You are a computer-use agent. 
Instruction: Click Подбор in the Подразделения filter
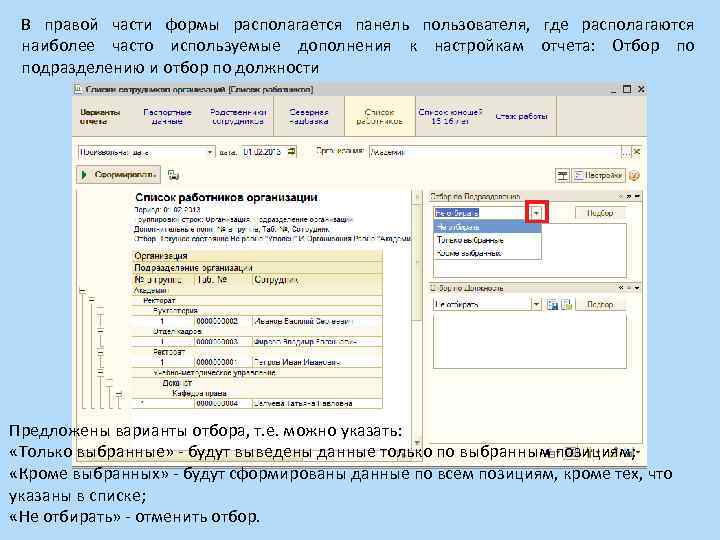click(600, 213)
